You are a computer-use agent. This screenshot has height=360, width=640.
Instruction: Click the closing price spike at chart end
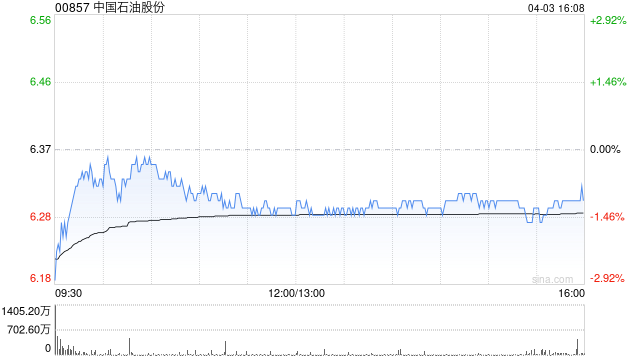point(582,191)
